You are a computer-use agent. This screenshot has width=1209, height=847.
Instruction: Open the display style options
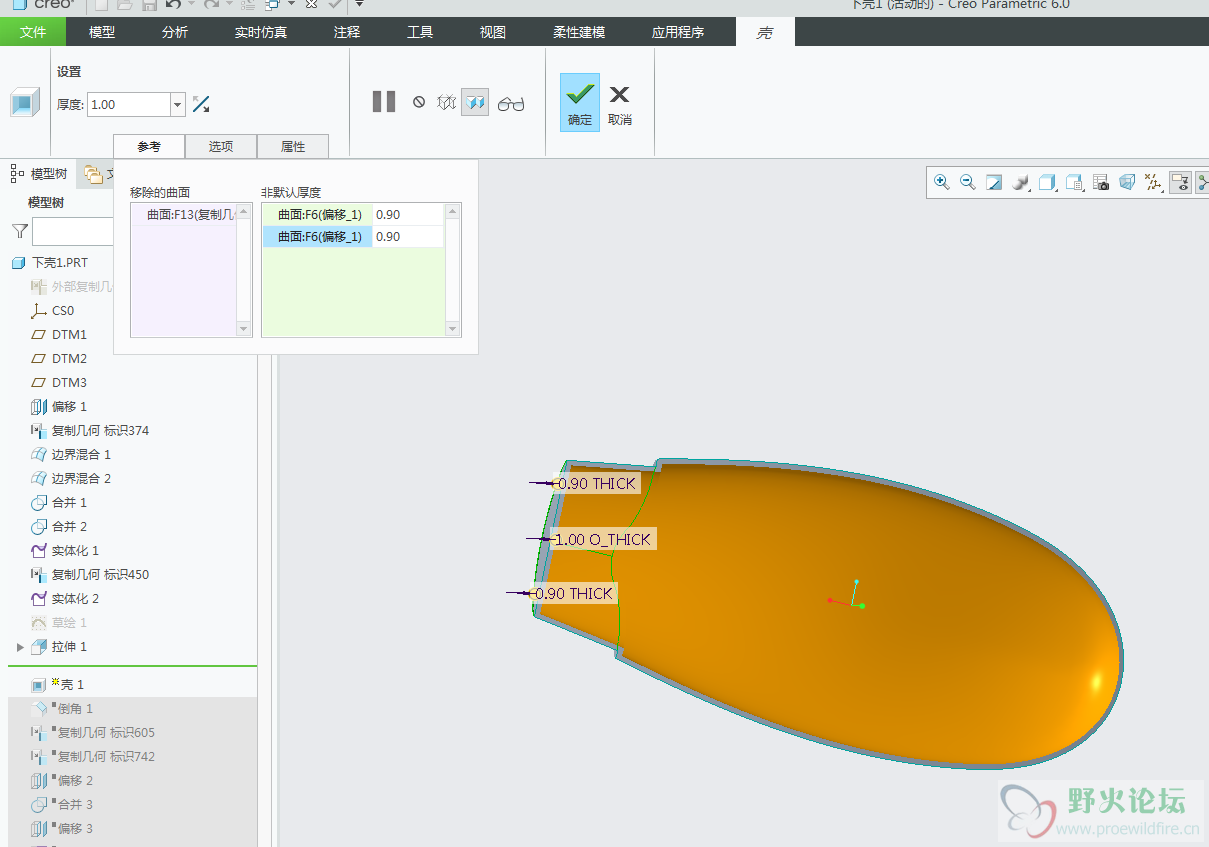point(1021,182)
